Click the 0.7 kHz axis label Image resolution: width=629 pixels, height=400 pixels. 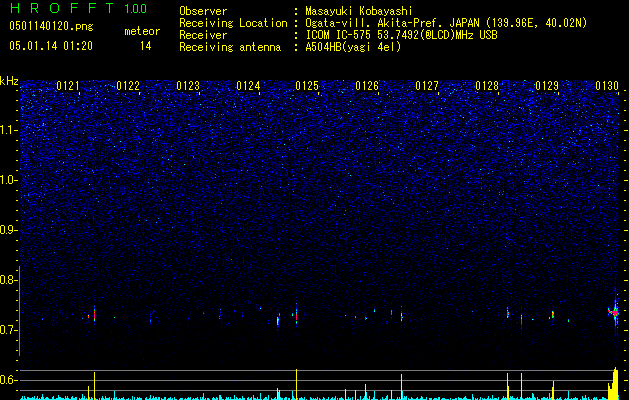pyautogui.click(x=9, y=330)
